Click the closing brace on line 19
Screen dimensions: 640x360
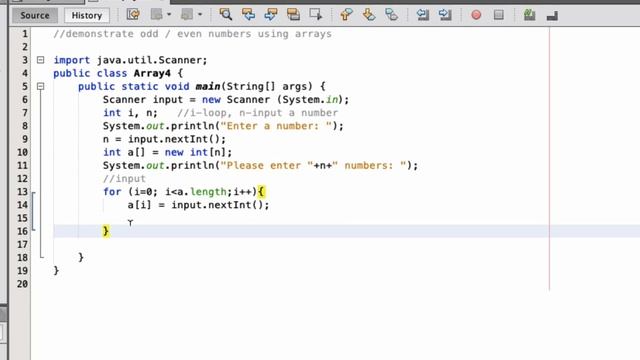pyautogui.click(x=56, y=271)
